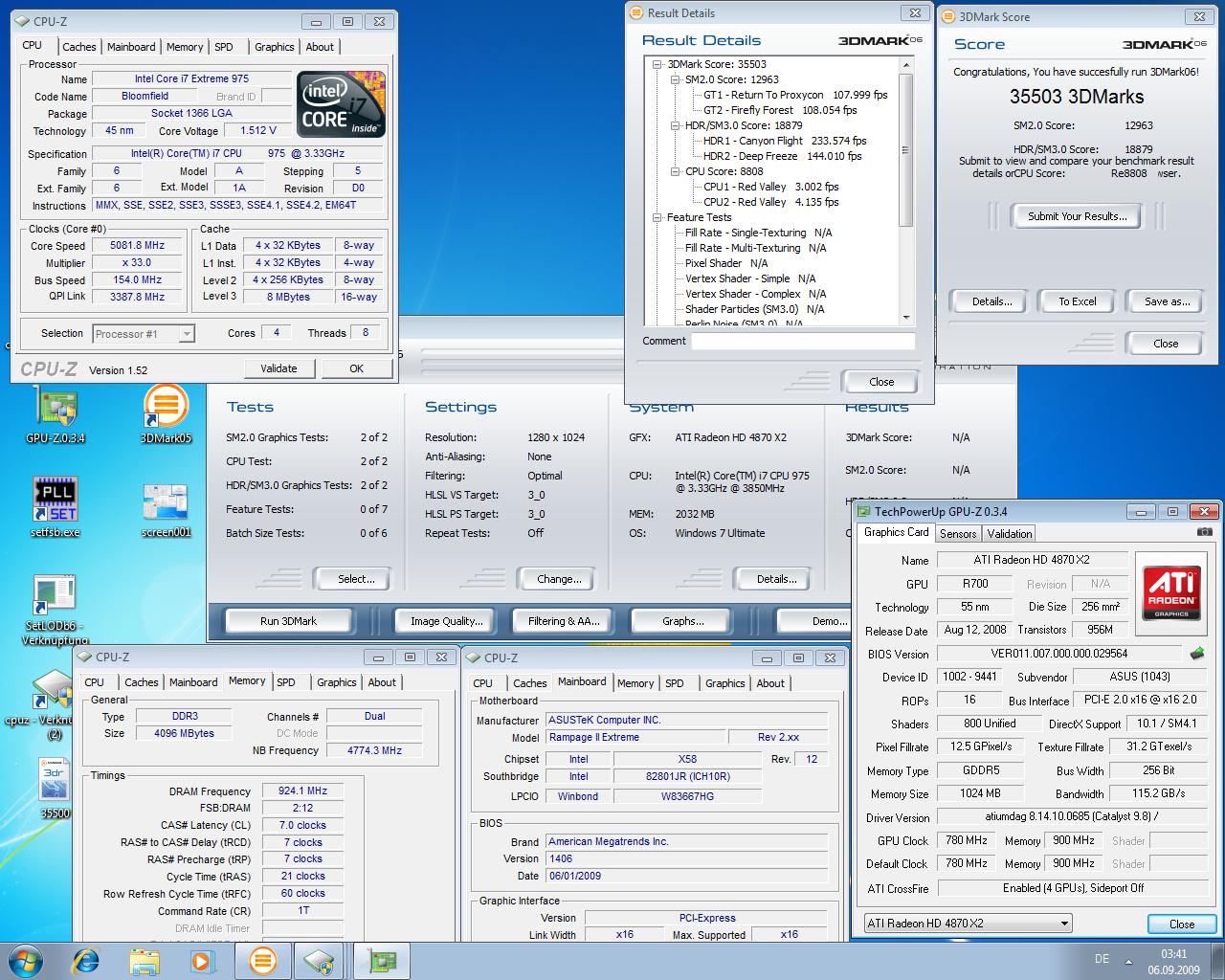Screen dimensions: 1225x980
Task: Click Details button under System
Action: 776,579
